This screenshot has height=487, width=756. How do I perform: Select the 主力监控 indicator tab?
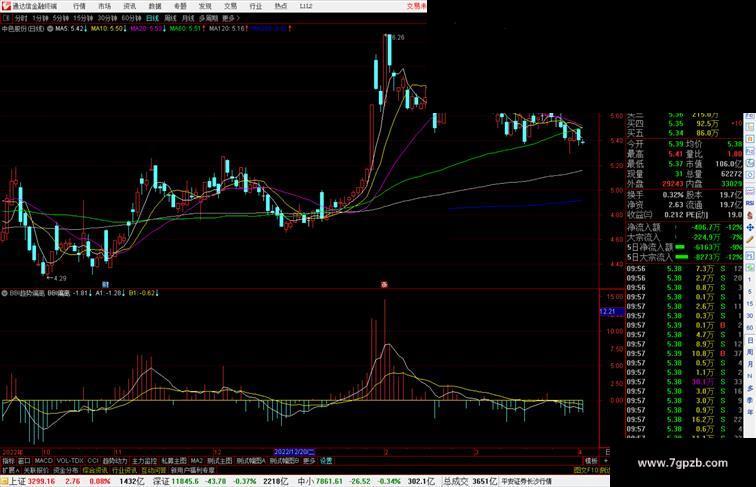[144, 461]
